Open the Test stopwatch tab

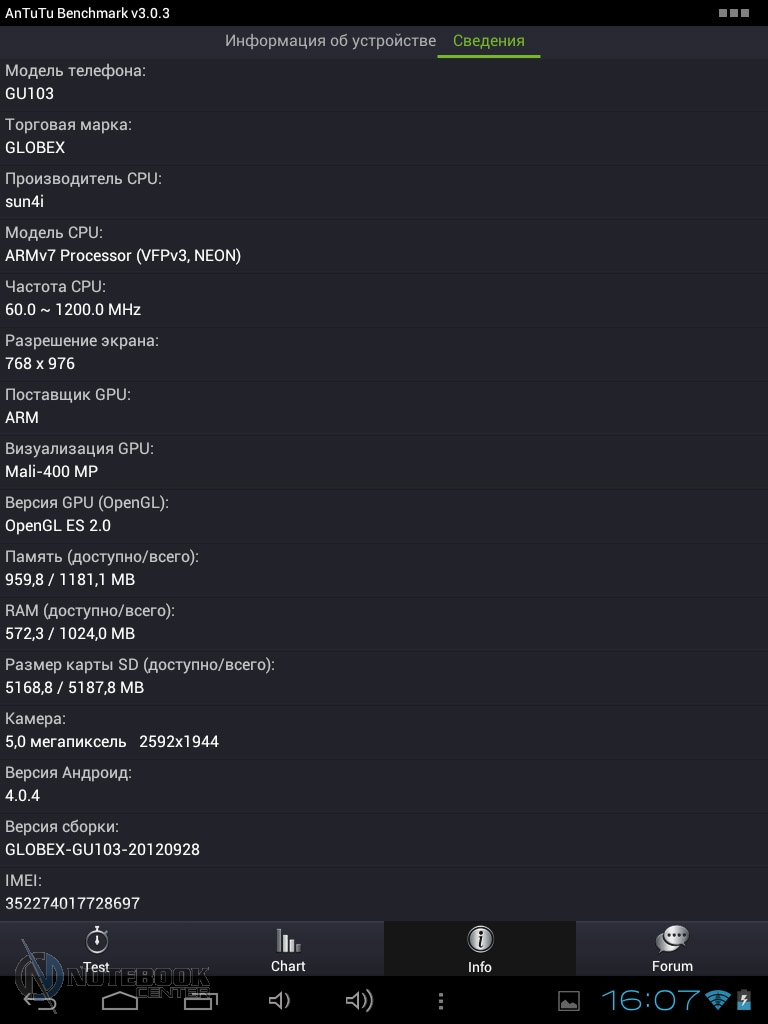point(96,948)
